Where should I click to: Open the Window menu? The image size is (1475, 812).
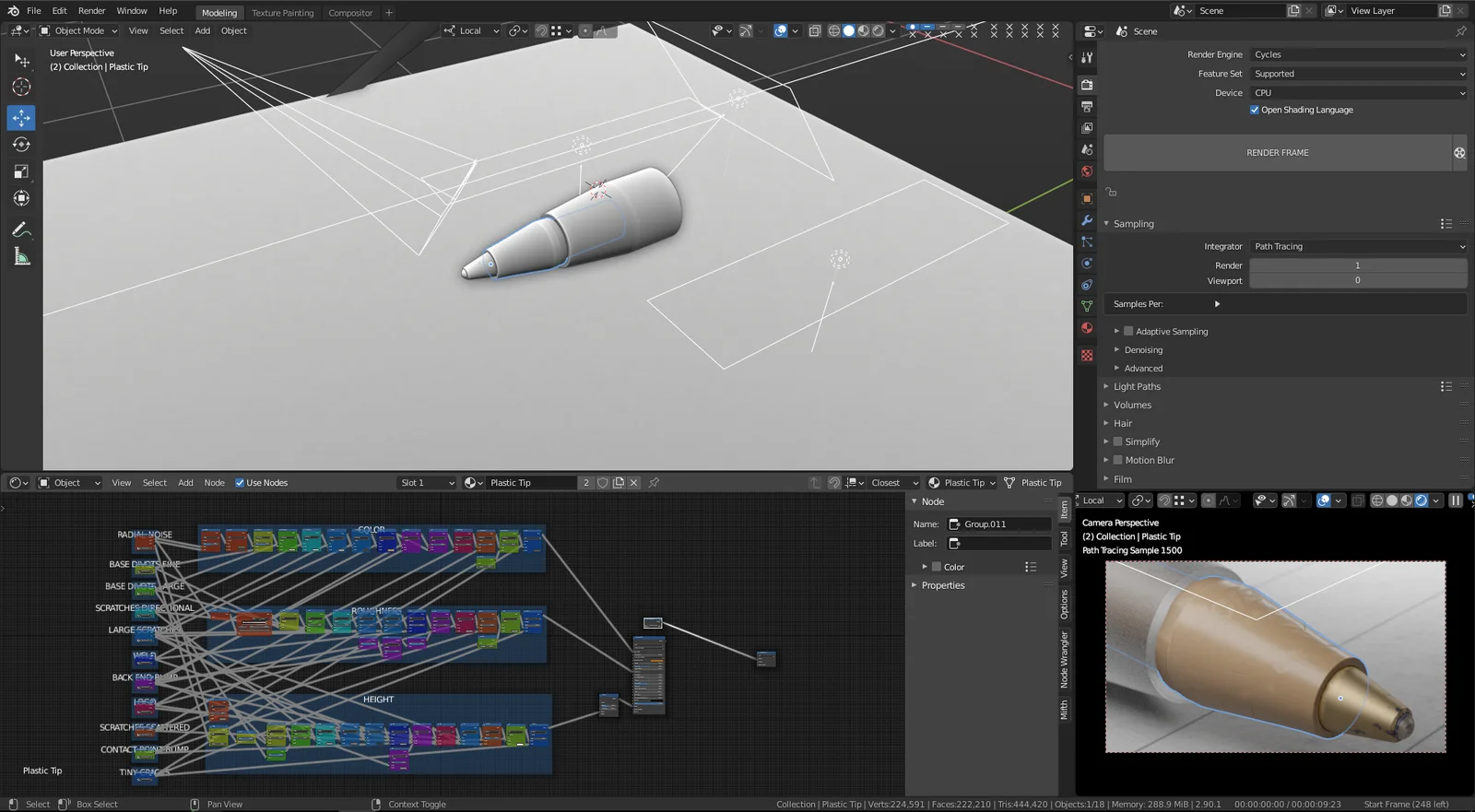coord(132,11)
